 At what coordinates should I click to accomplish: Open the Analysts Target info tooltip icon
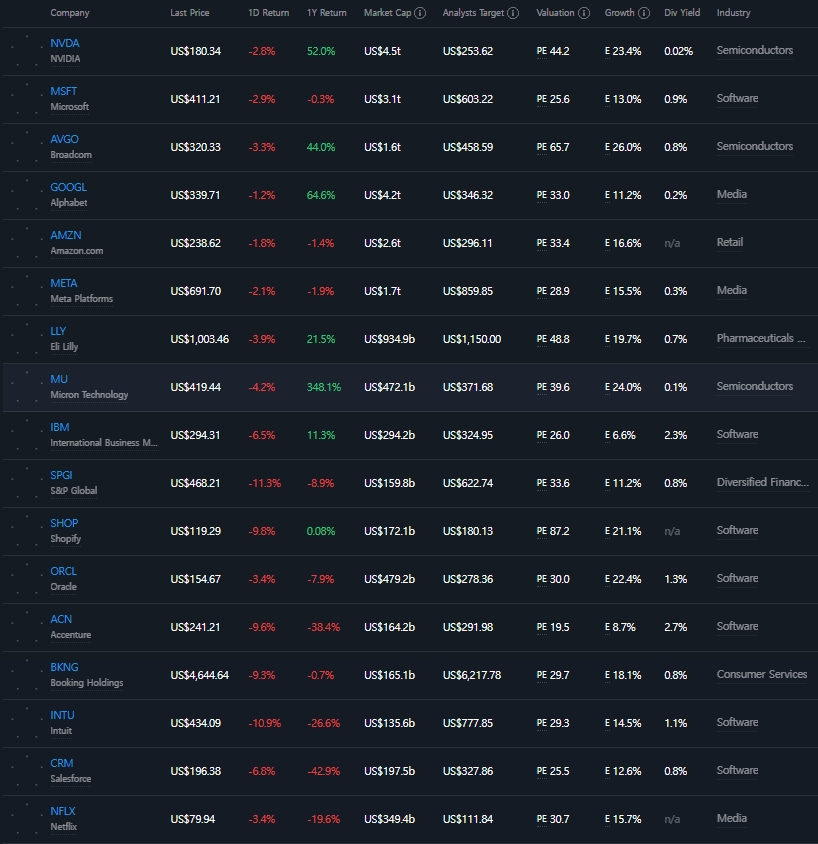(x=513, y=13)
